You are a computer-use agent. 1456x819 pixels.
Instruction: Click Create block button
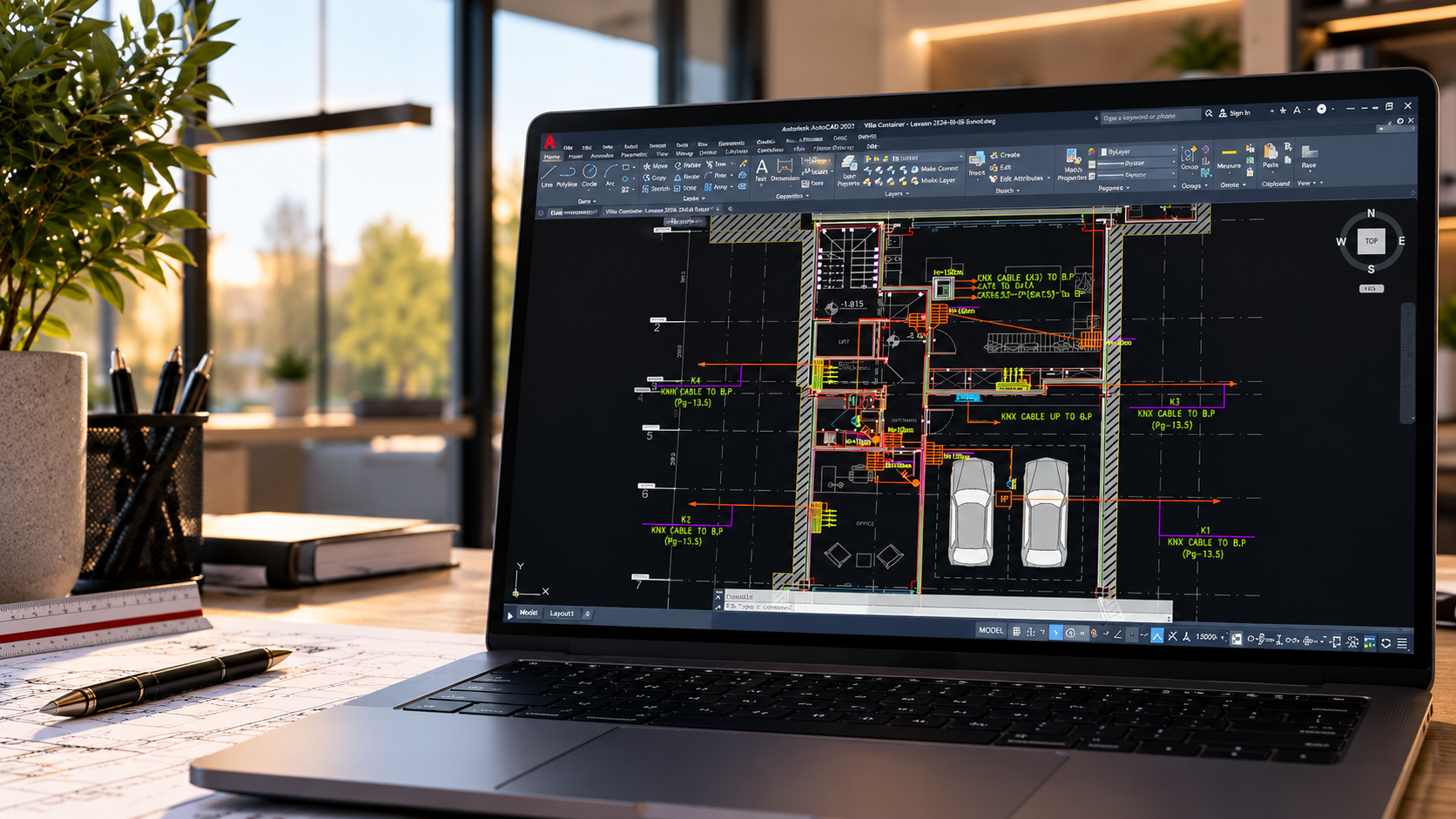[x=1005, y=155]
